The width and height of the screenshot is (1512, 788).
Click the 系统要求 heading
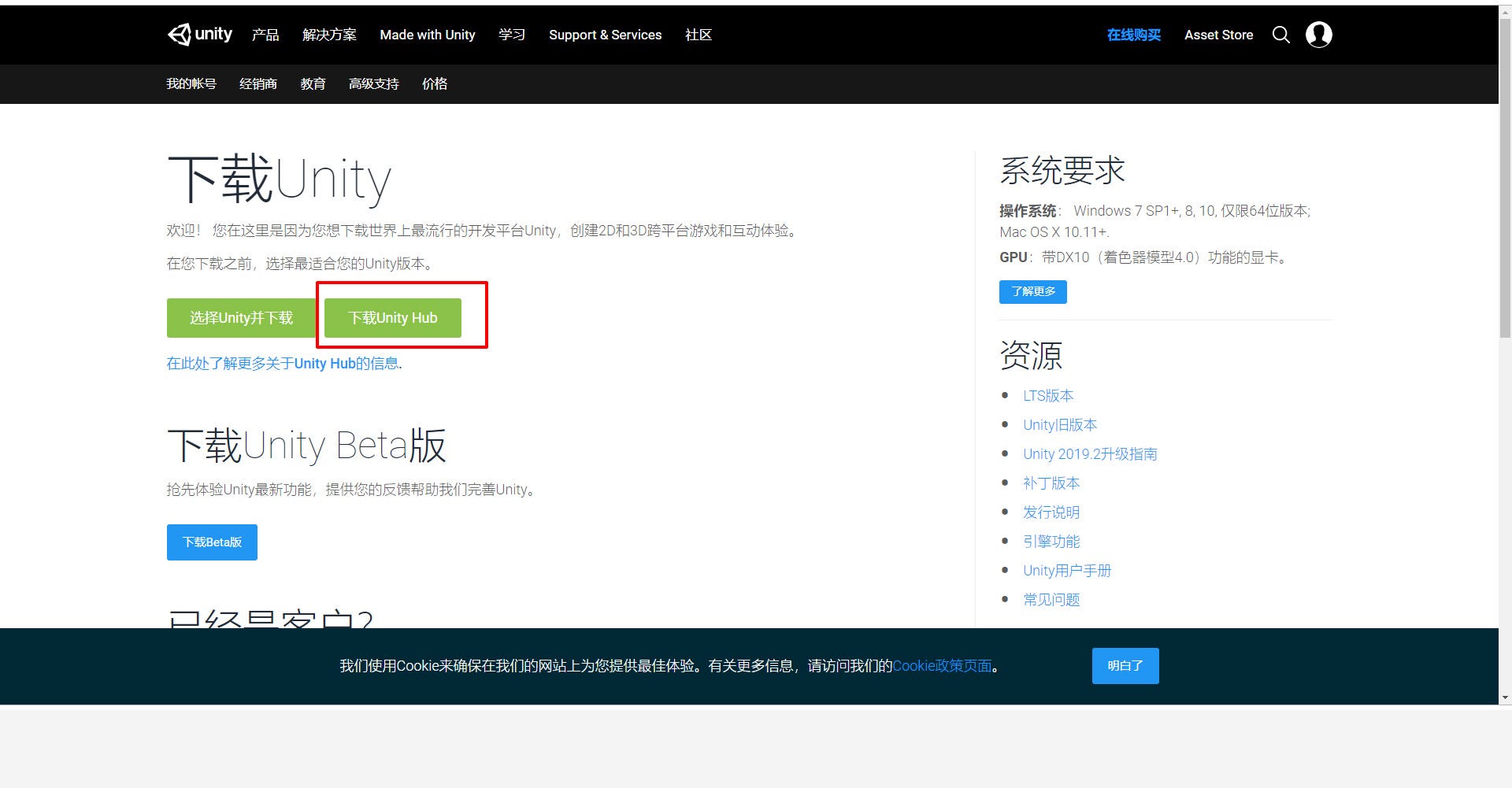click(x=1062, y=171)
